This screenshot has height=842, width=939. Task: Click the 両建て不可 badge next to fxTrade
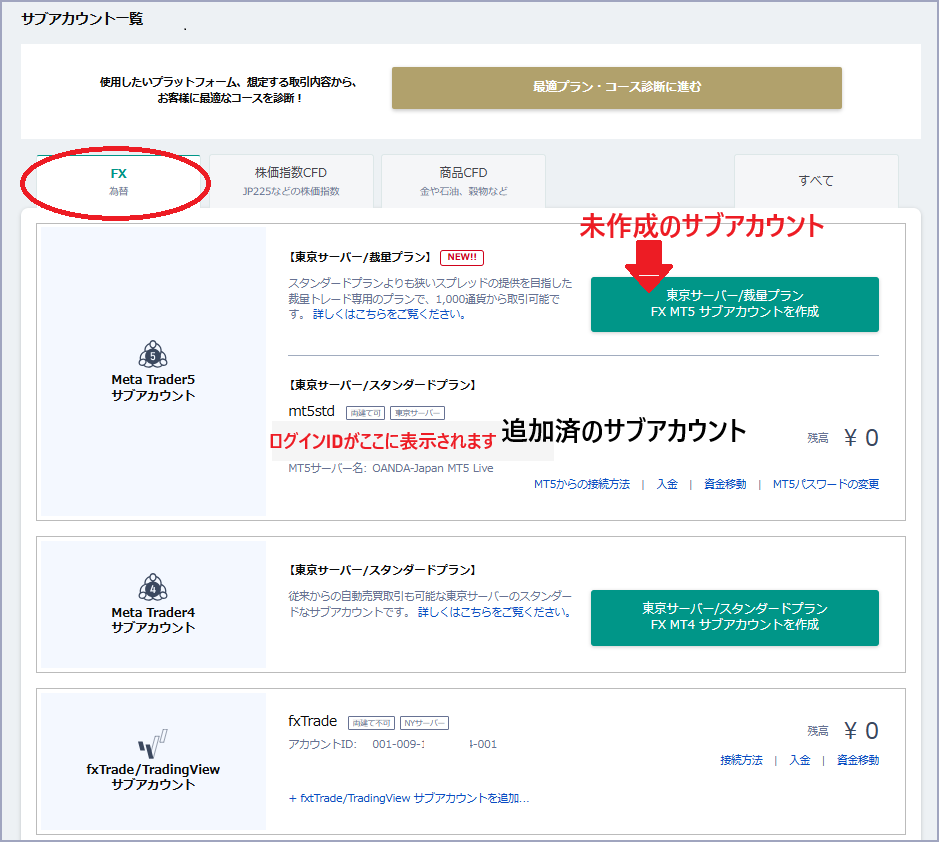[371, 723]
